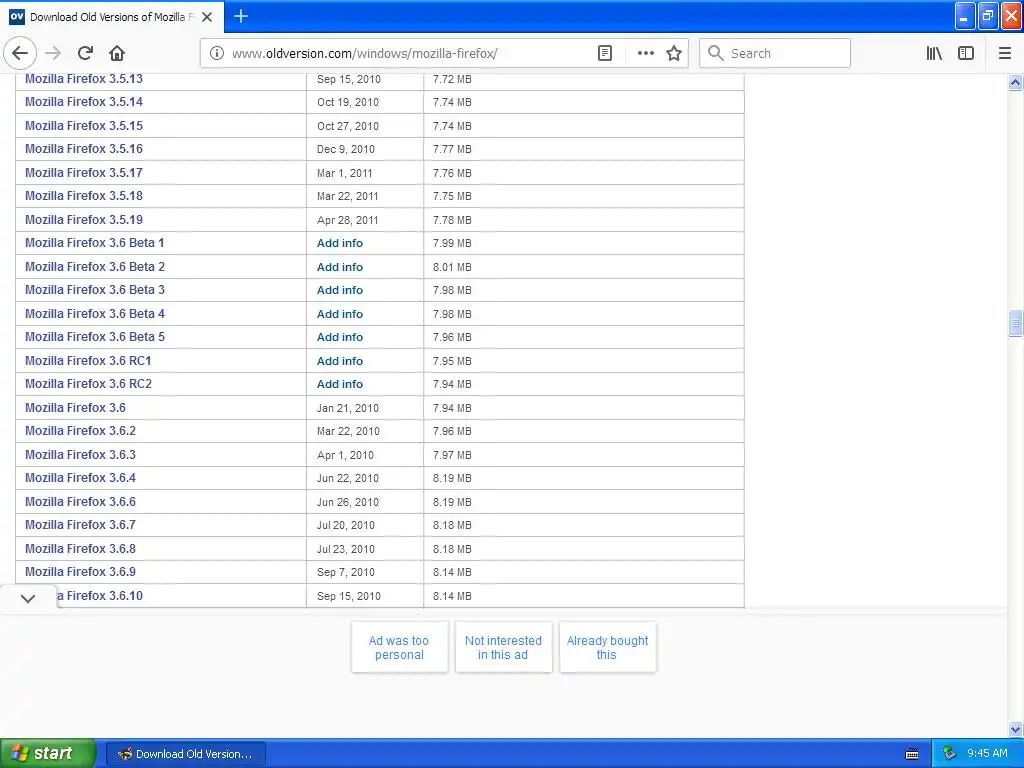This screenshot has height=768, width=1024.
Task: Open Mozilla Firefox 3.6 Beta 1 link
Action: tap(95, 243)
